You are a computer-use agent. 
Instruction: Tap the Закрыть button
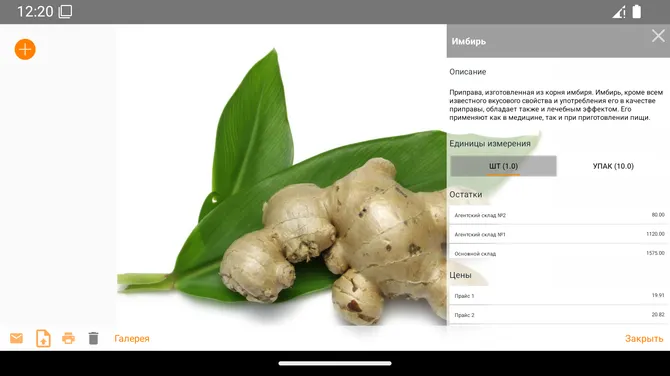644,338
